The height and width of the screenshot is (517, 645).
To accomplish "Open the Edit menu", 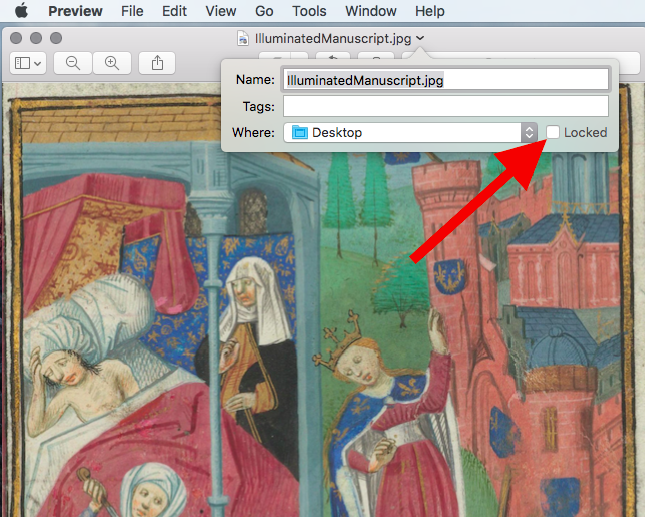I will (x=174, y=11).
